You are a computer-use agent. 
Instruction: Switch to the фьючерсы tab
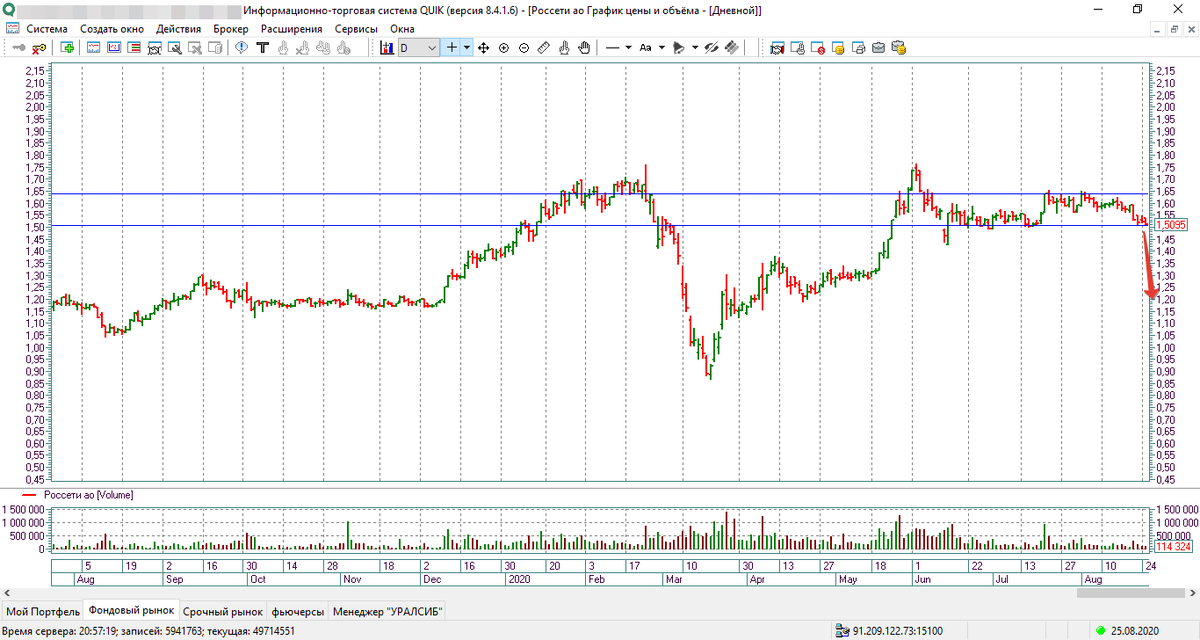click(x=298, y=611)
